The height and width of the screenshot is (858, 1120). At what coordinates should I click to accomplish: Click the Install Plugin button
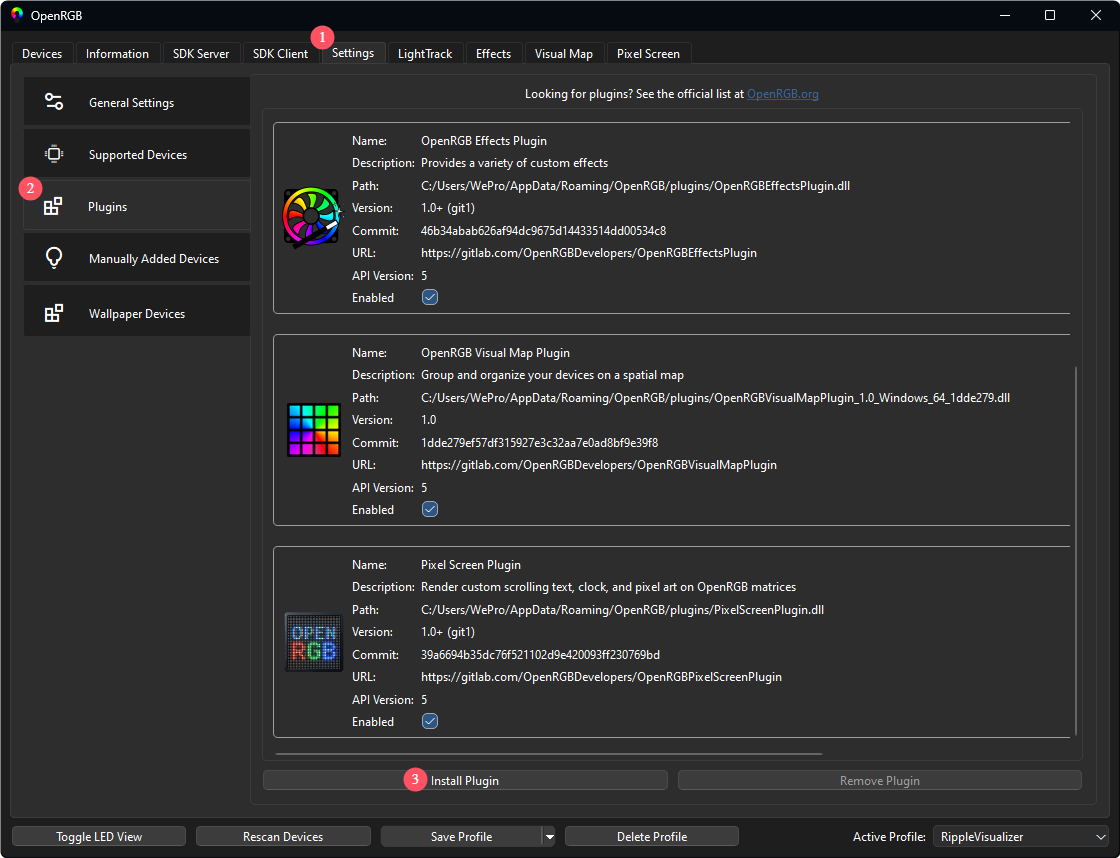pyautogui.click(x=465, y=780)
